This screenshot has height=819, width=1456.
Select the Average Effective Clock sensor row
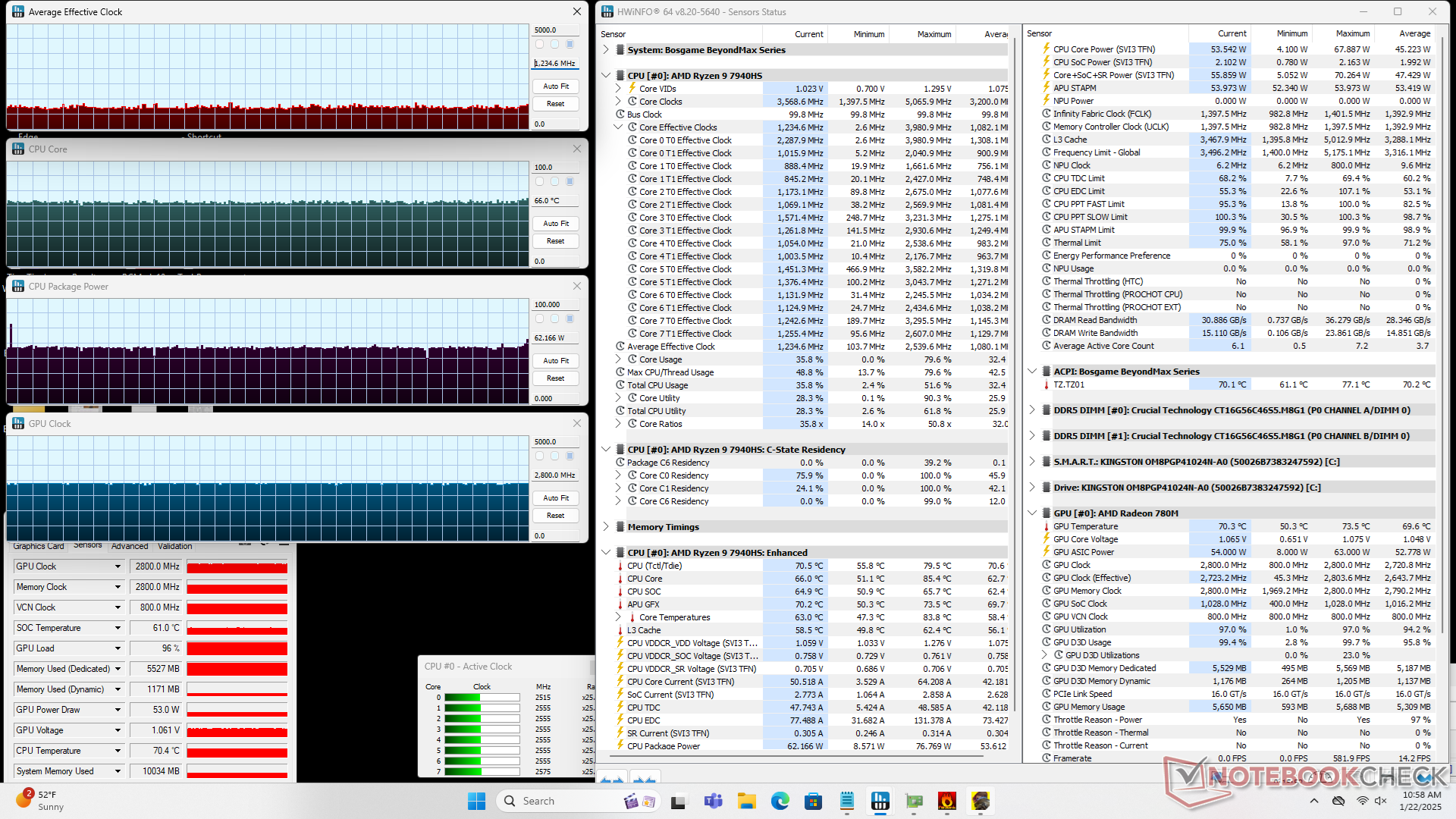(x=810, y=347)
